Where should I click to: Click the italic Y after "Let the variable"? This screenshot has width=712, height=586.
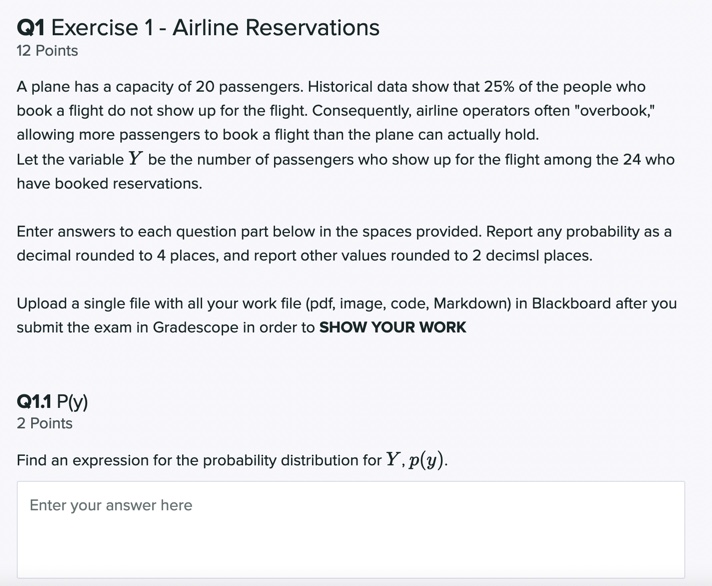point(134,160)
